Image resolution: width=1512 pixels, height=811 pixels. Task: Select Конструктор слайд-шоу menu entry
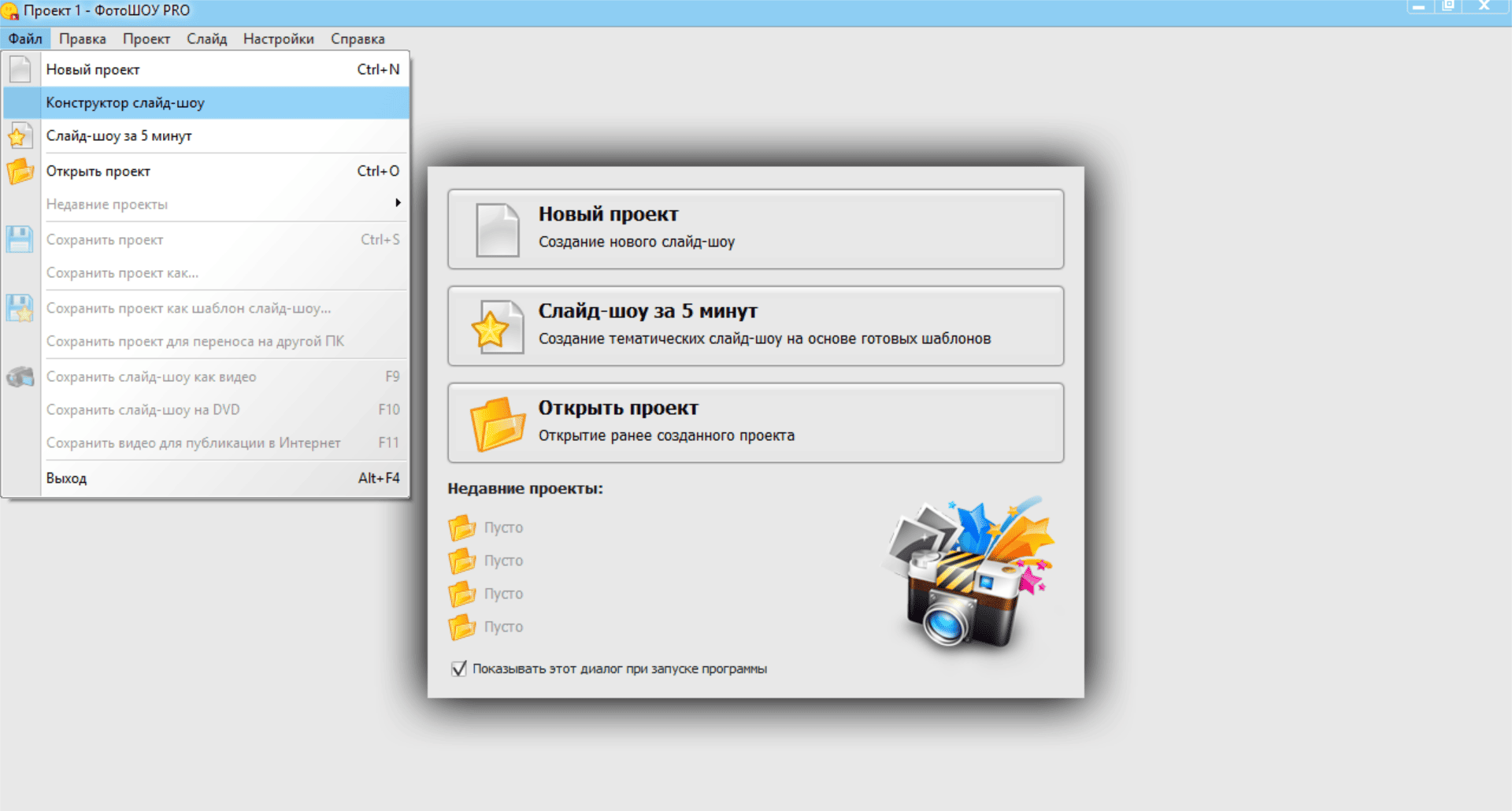(x=206, y=102)
